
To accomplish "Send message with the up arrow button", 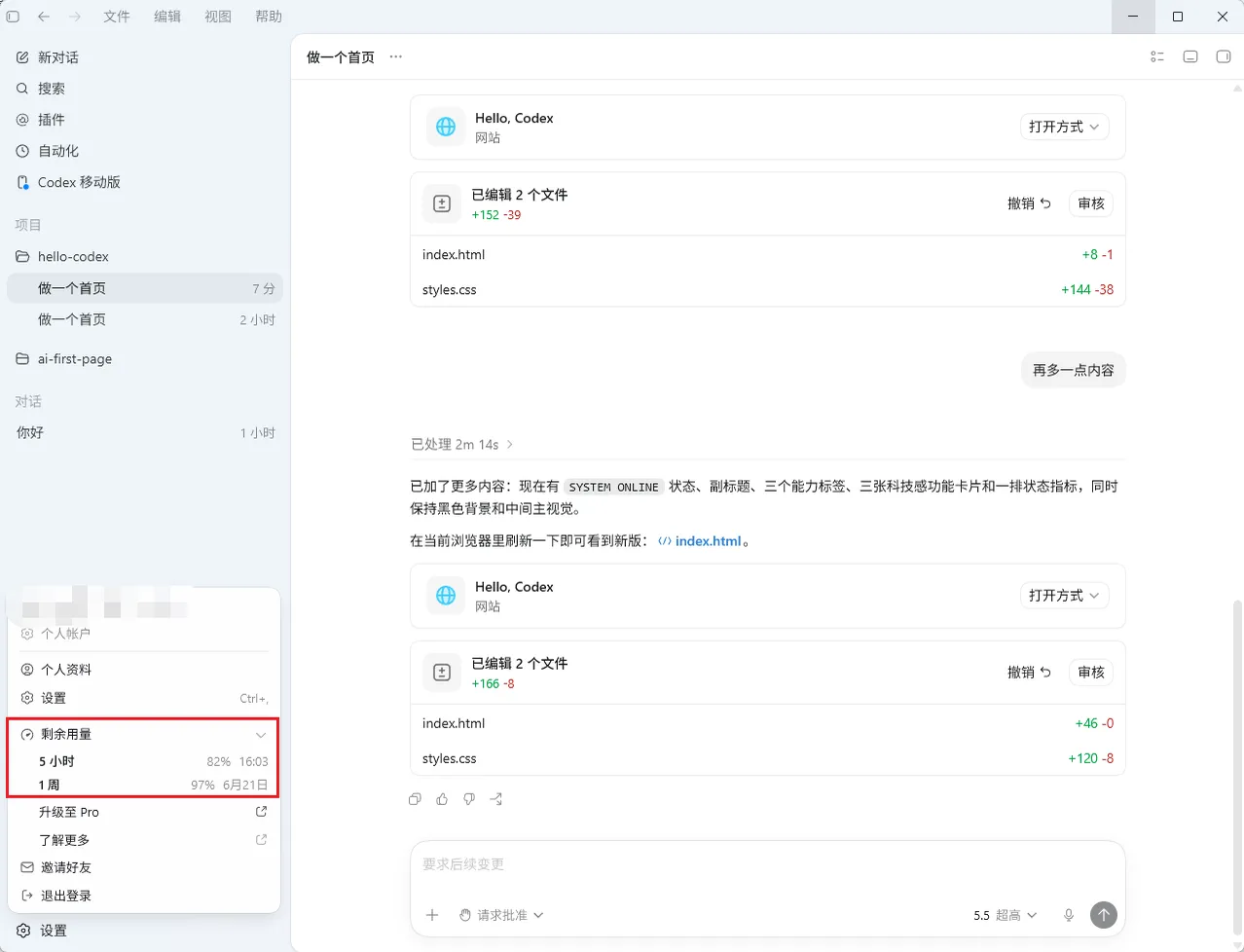I will point(1103,915).
